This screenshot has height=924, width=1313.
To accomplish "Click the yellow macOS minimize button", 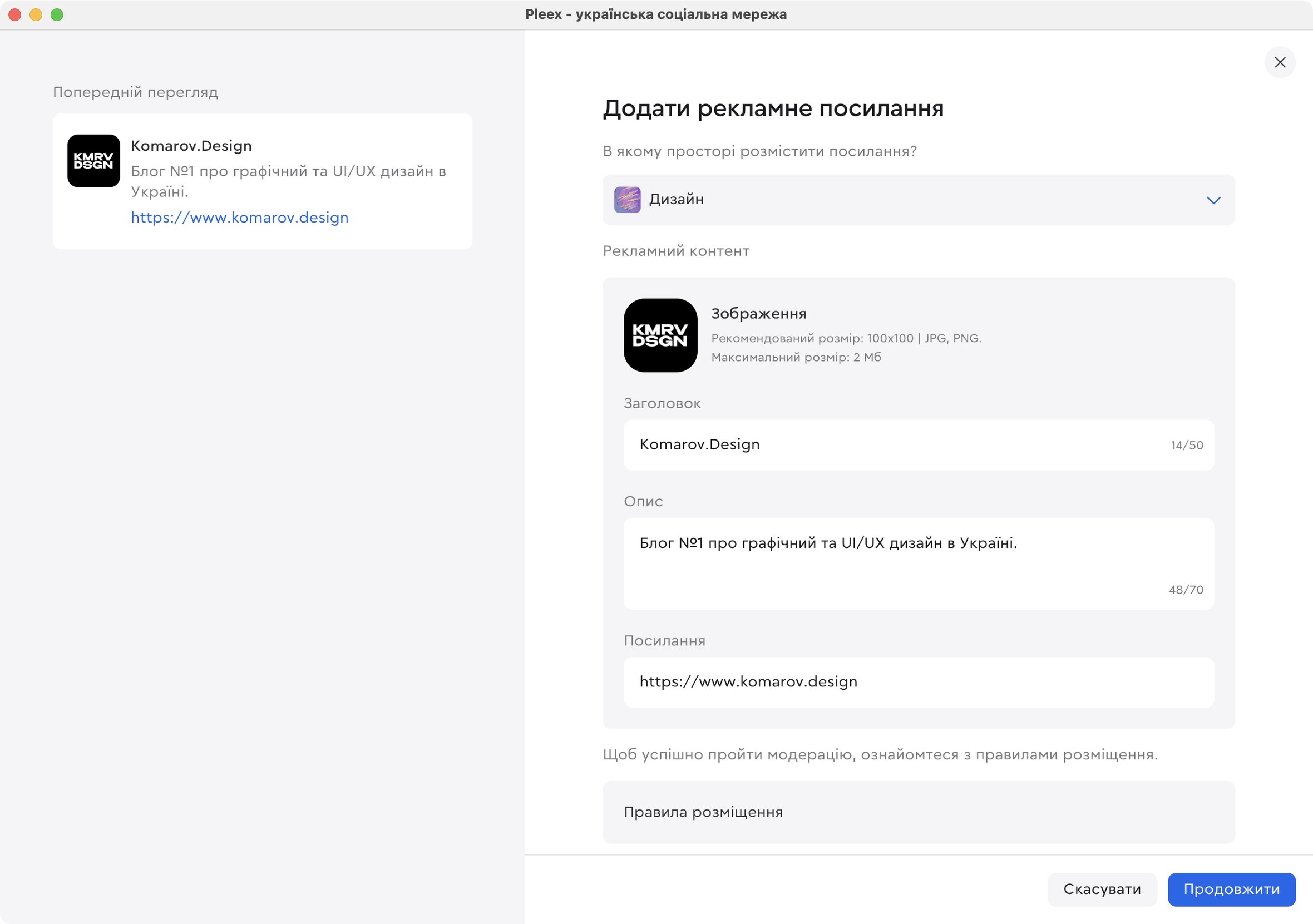I will pos(36,15).
